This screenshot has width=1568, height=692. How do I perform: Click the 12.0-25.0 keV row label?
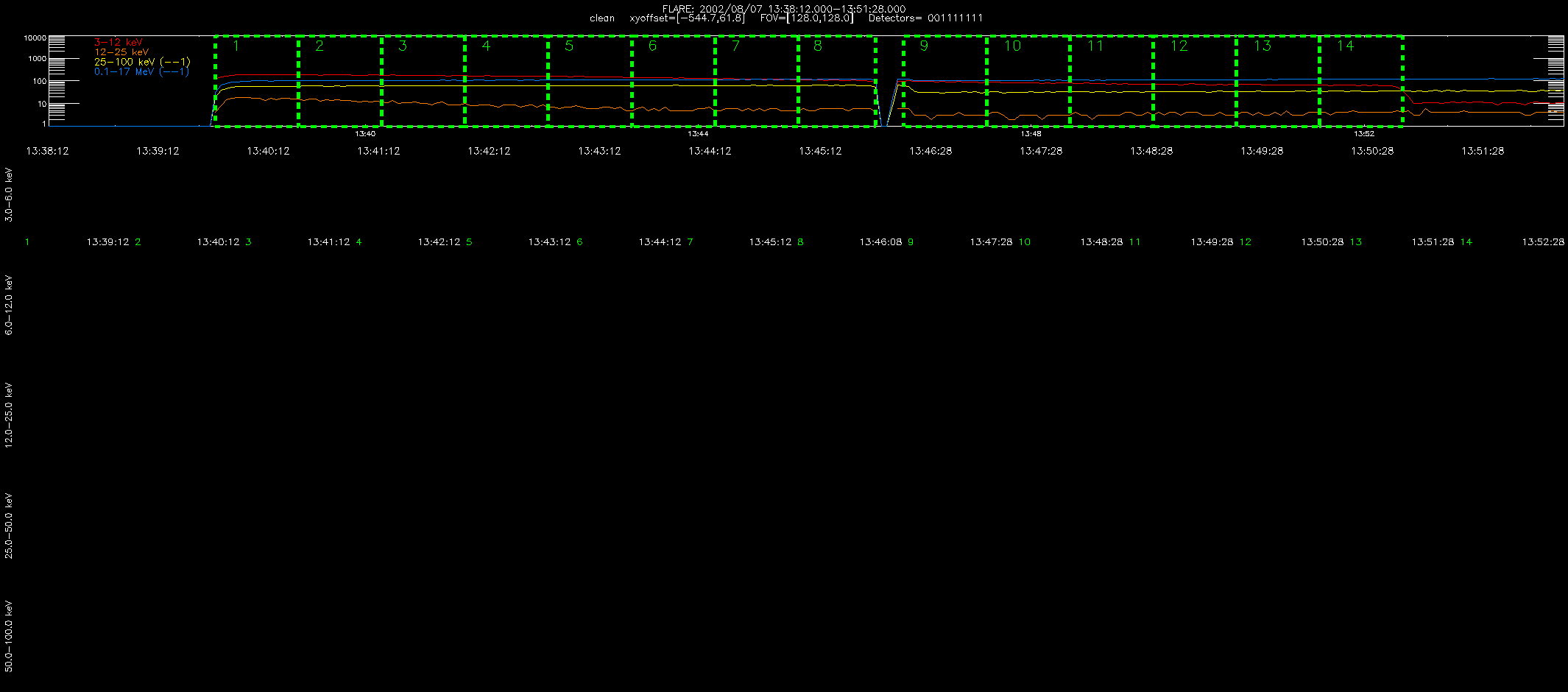(9, 415)
